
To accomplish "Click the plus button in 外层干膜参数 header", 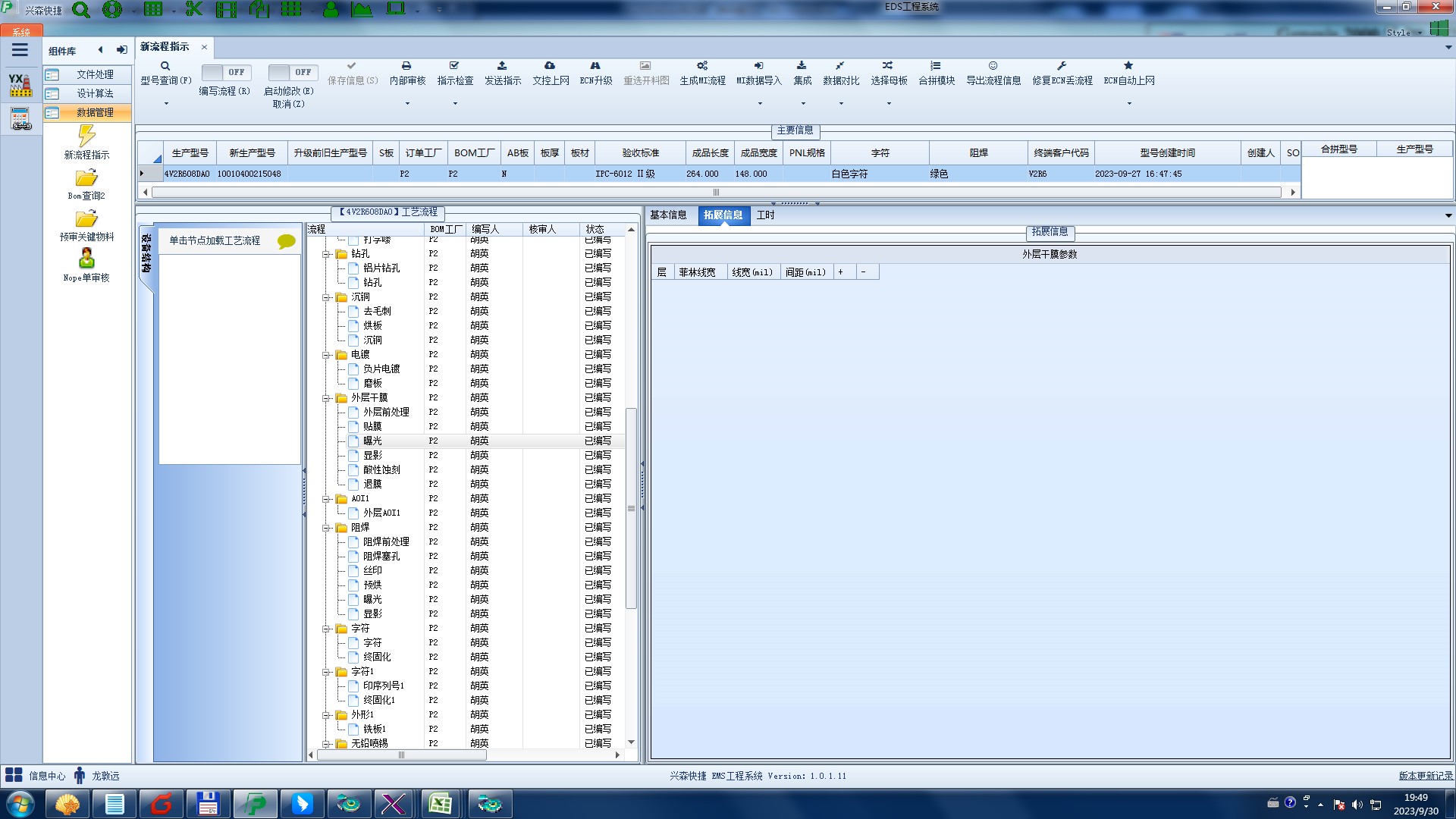I will click(840, 272).
